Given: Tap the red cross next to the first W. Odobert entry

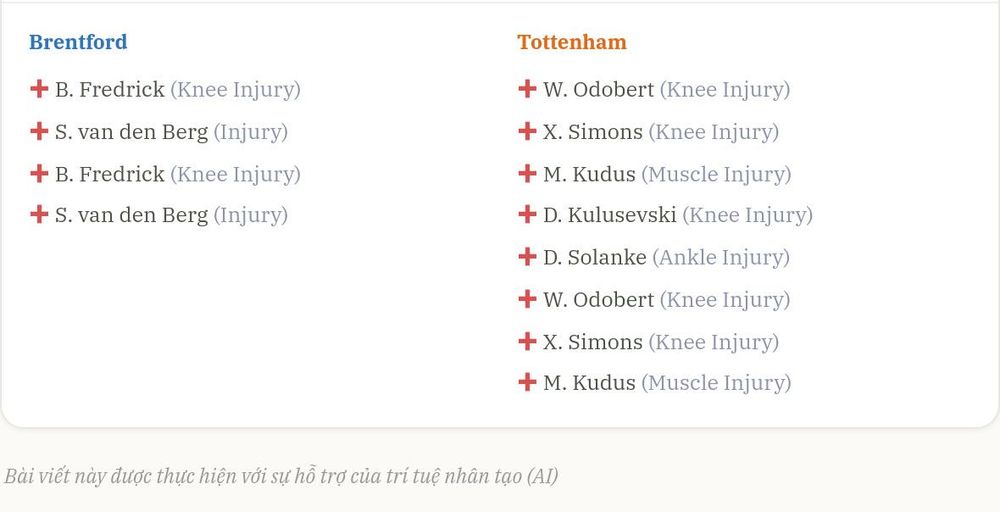Looking at the screenshot, I should tap(527, 89).
